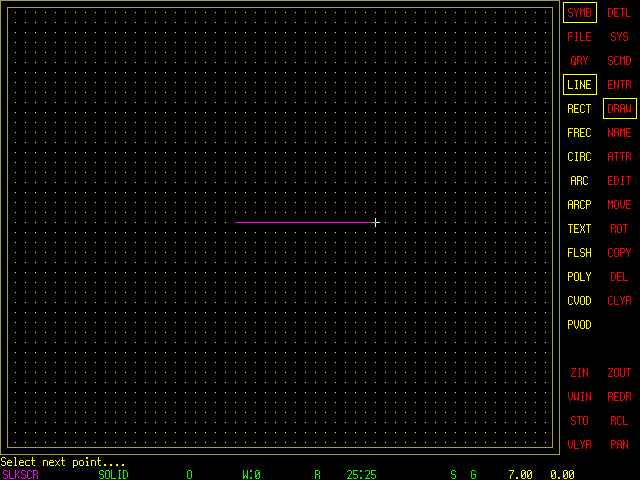
Task: Choose the LINE drawing command
Action: [x=580, y=84]
